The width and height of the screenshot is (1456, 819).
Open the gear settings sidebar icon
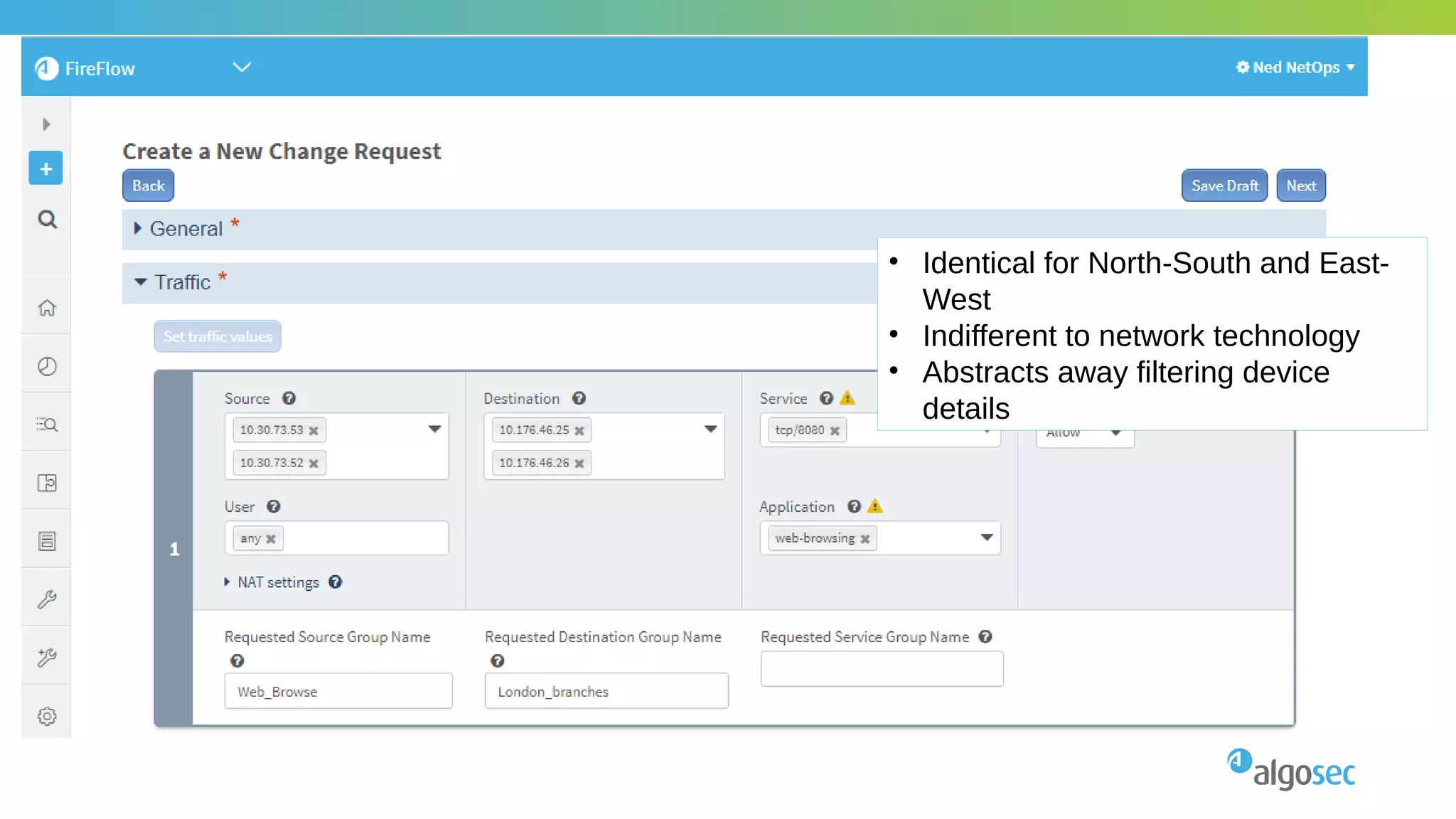47,716
